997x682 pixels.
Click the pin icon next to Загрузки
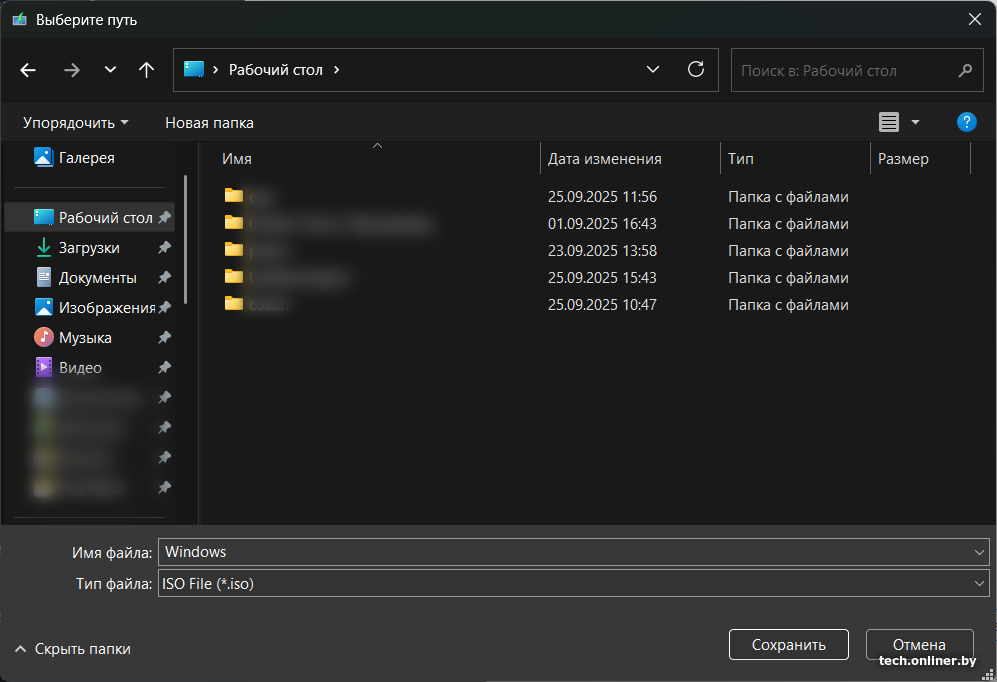(165, 247)
